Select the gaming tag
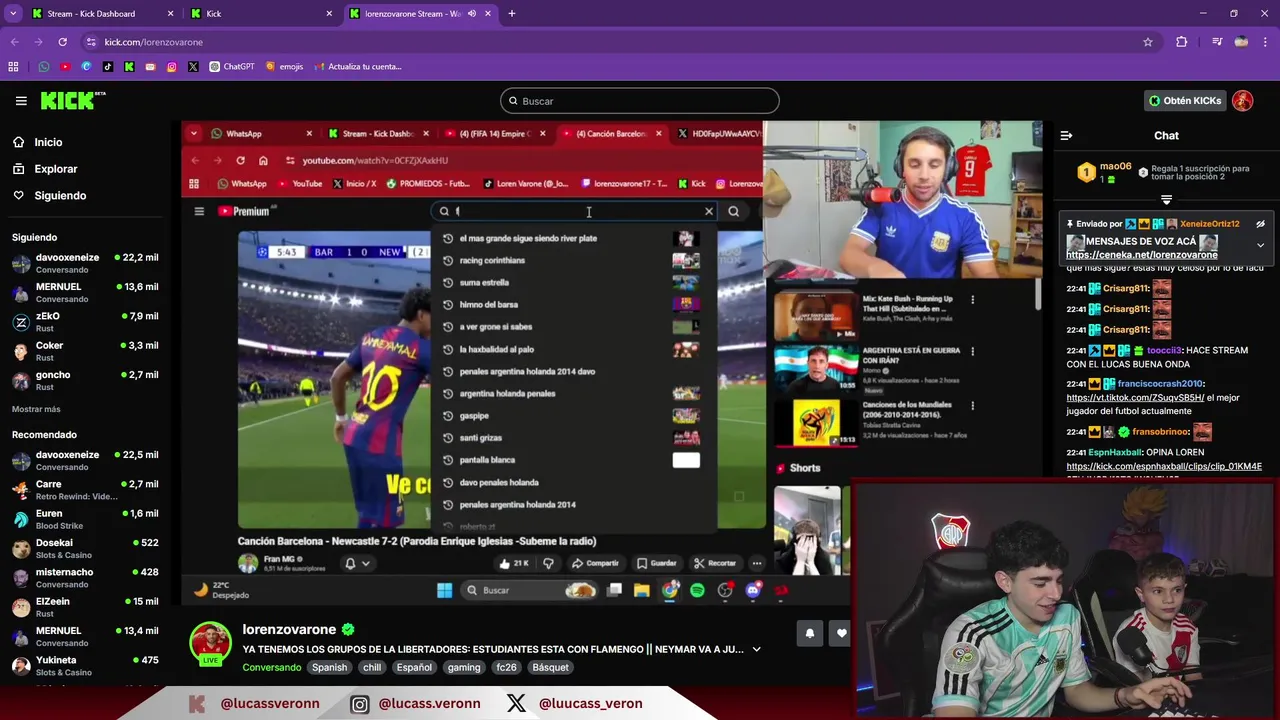The image size is (1280, 720). (x=464, y=667)
